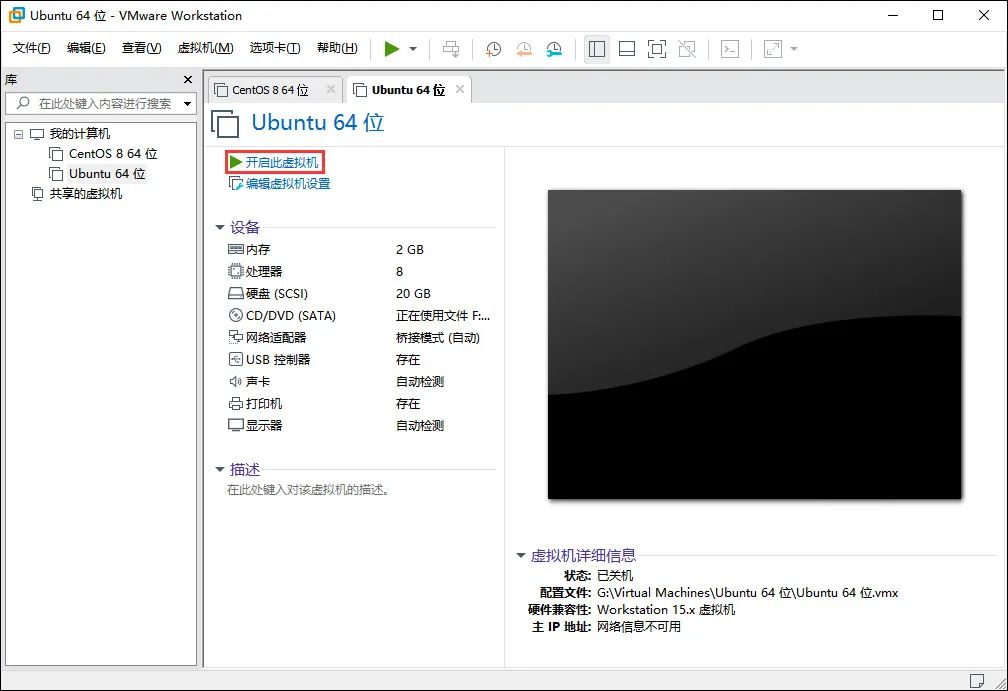Screen dimensions: 1008x691
Task: Switch to the CentOS 8 64 位 tab
Action: coord(270,90)
